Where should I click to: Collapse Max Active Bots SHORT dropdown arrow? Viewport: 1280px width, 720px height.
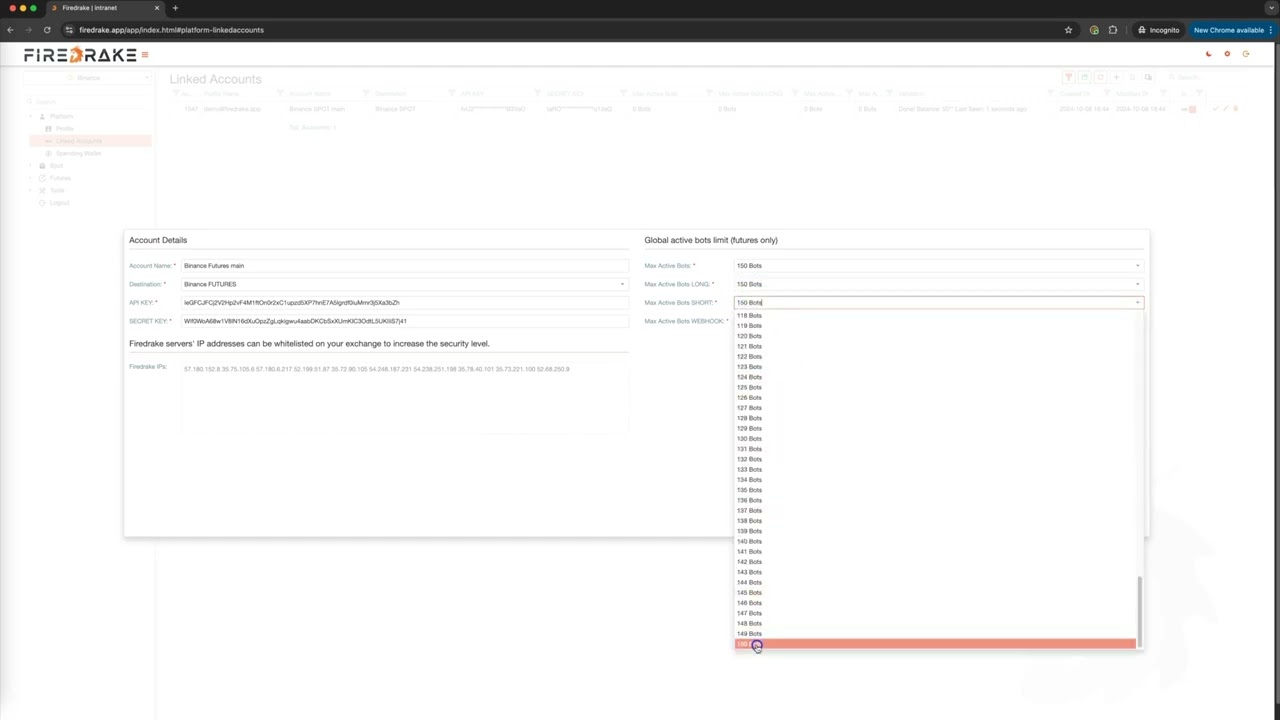(x=1137, y=302)
